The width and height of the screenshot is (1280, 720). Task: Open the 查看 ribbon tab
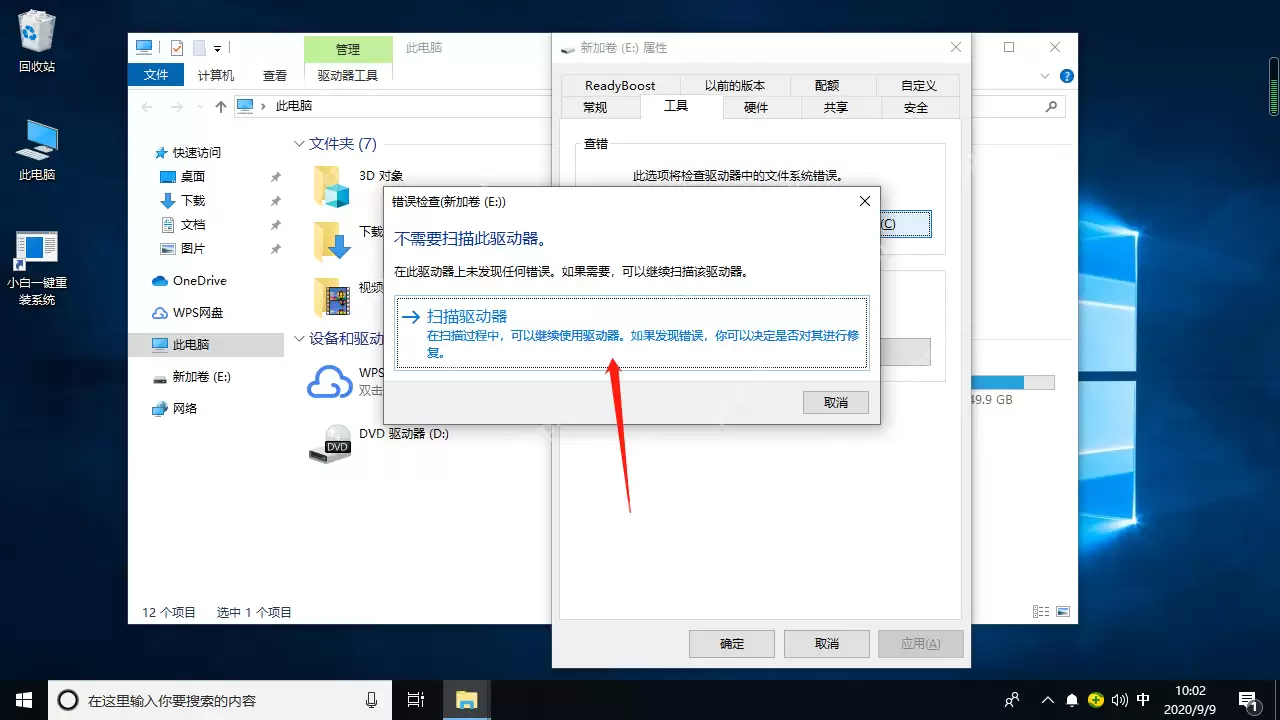[274, 73]
